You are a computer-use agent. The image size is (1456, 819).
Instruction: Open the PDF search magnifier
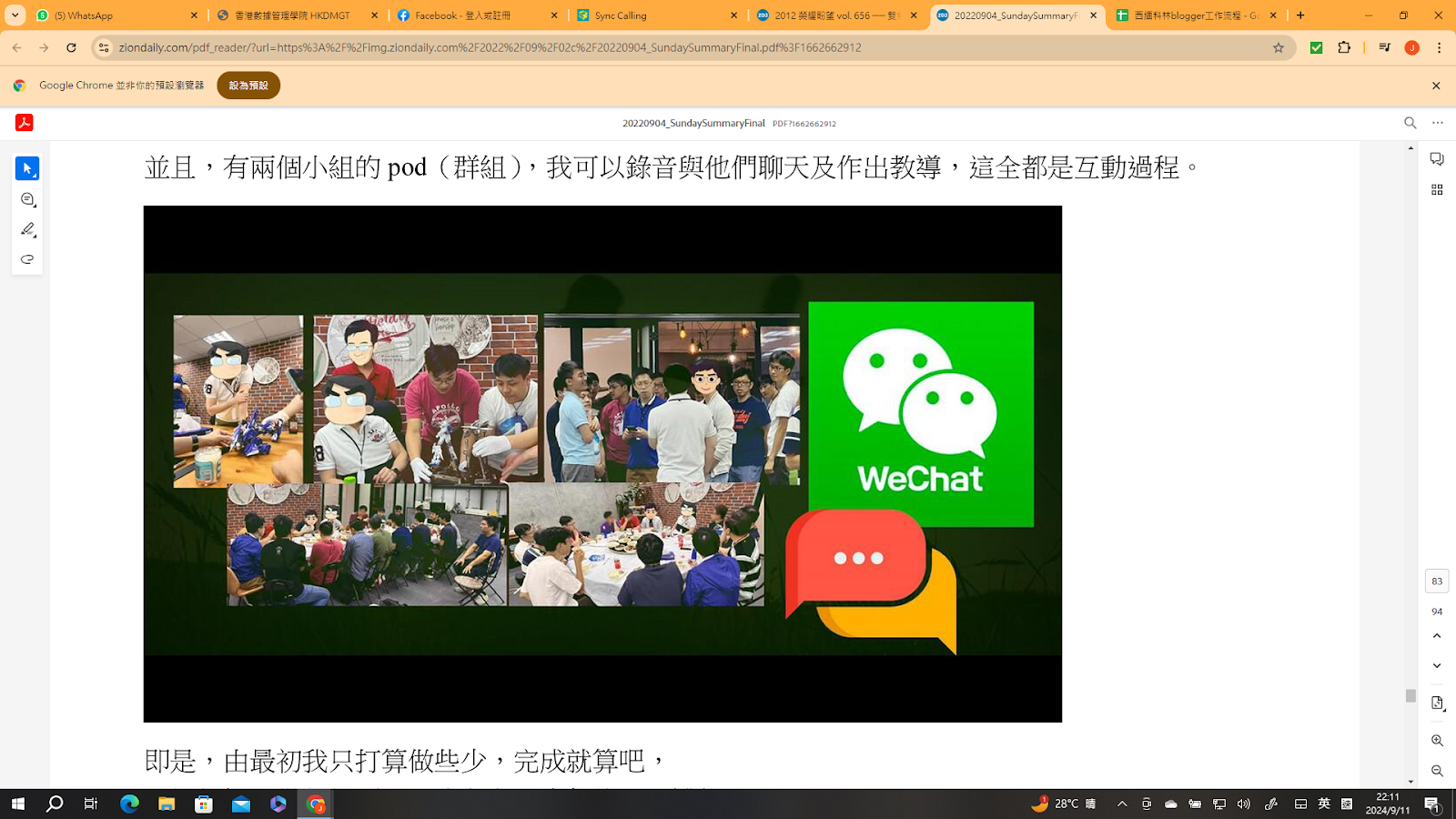(1410, 123)
